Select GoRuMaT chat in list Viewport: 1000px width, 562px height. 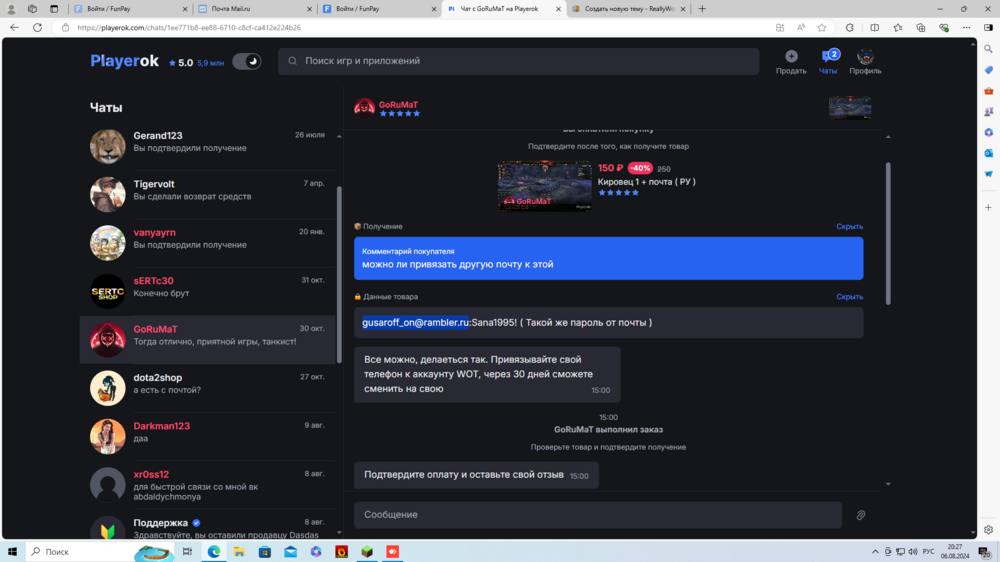[x=207, y=339]
